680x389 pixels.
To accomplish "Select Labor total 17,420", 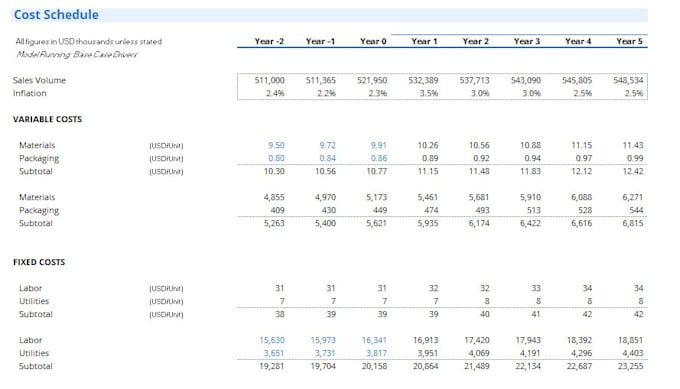I will [x=477, y=340].
